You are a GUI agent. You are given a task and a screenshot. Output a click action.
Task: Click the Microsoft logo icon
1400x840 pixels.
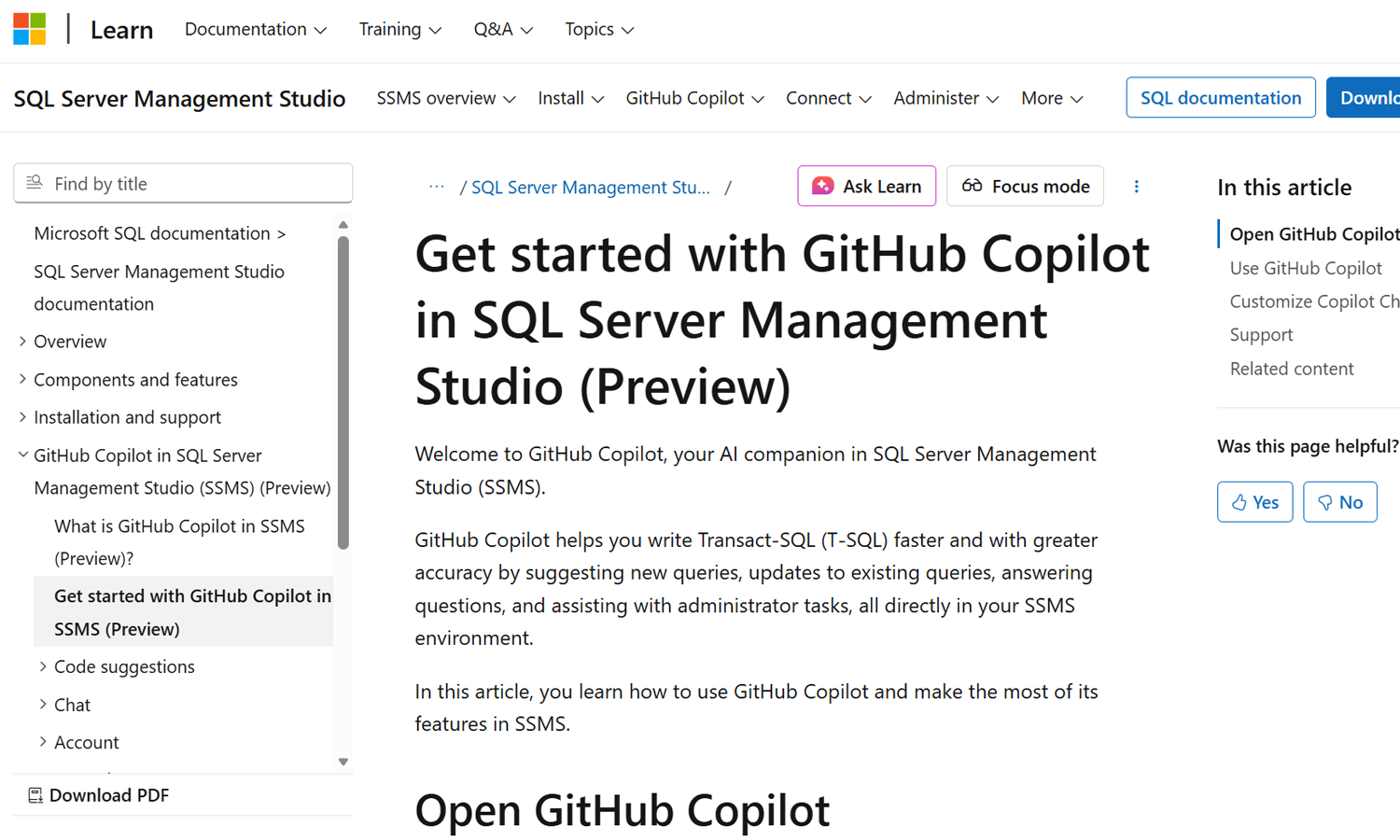pos(30,29)
